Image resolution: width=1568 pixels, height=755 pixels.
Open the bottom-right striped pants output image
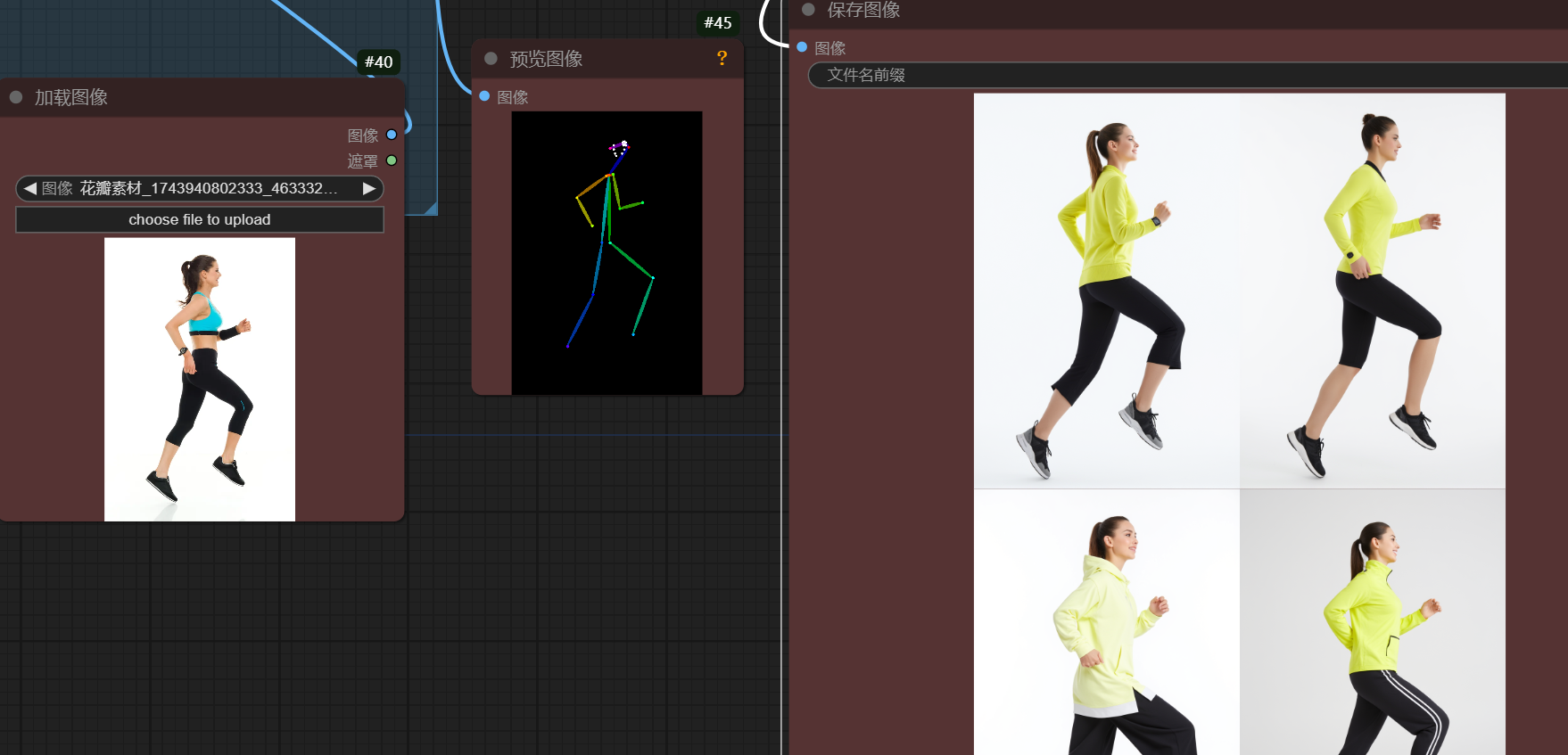(1373, 622)
